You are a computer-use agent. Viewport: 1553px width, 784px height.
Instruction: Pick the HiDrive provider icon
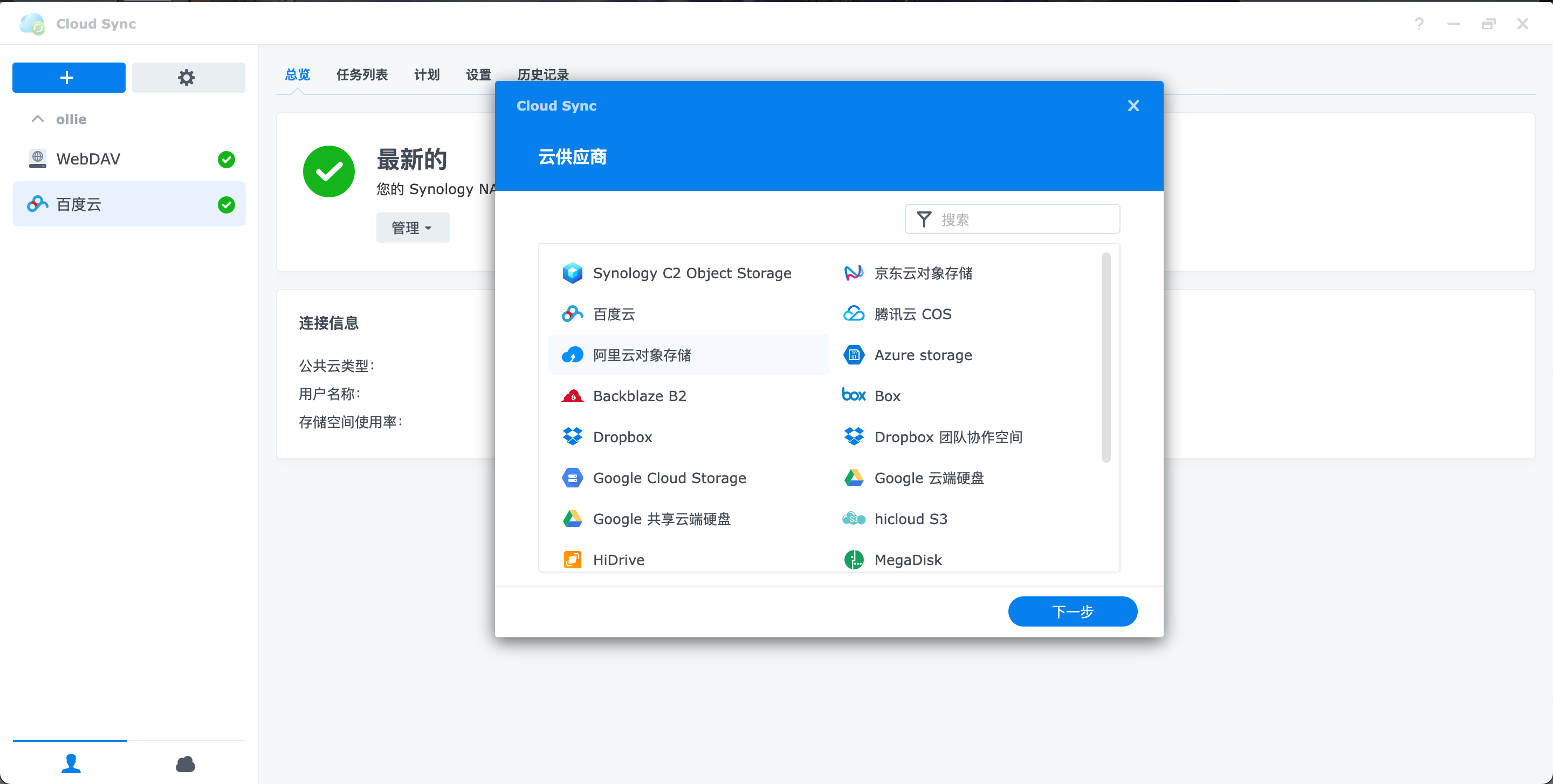pyautogui.click(x=572, y=560)
